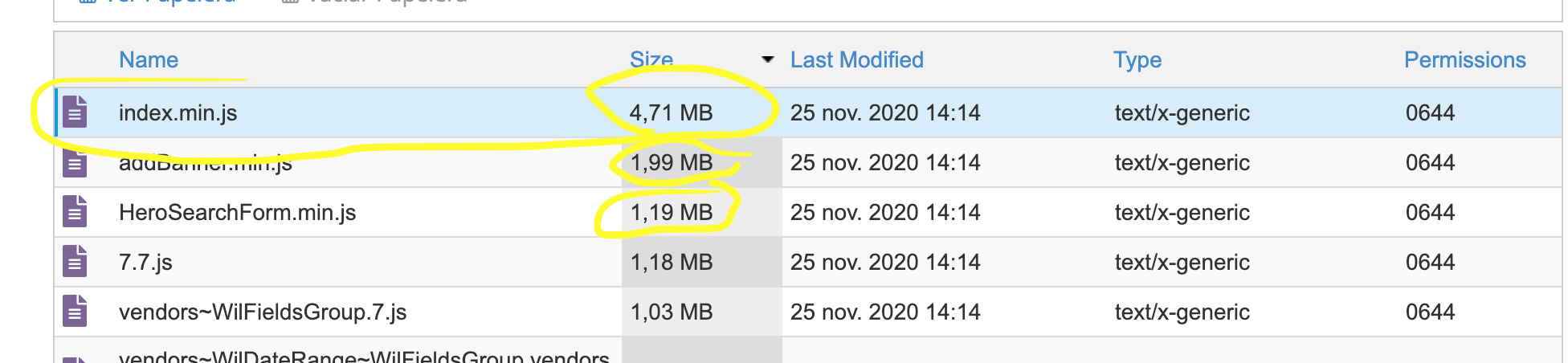This screenshot has width=1568, height=363.
Task: Sort files by Permissions column
Action: click(x=1465, y=60)
